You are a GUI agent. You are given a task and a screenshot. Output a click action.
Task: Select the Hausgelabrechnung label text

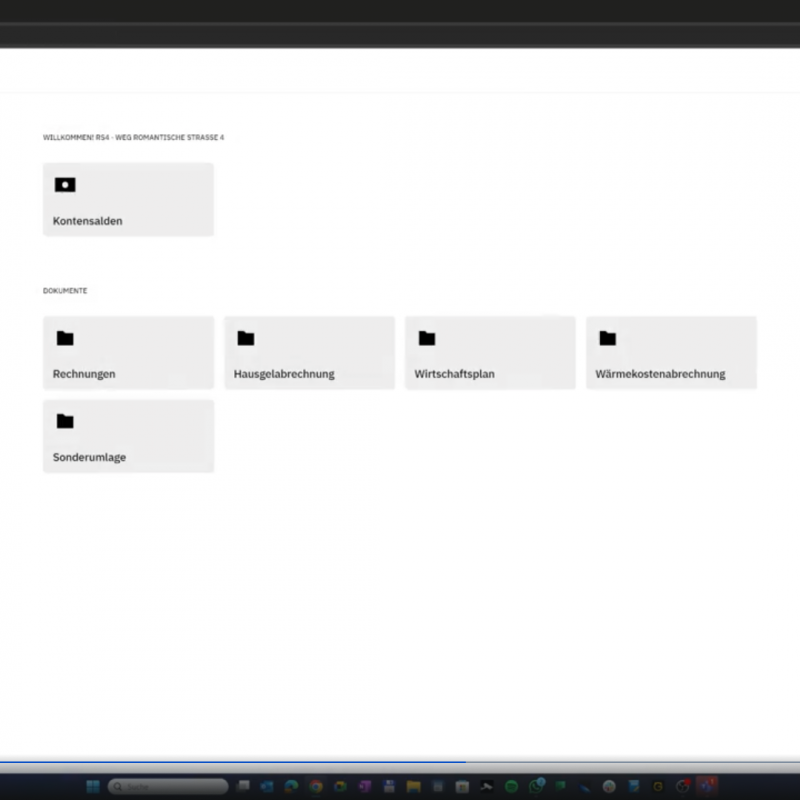pos(284,374)
